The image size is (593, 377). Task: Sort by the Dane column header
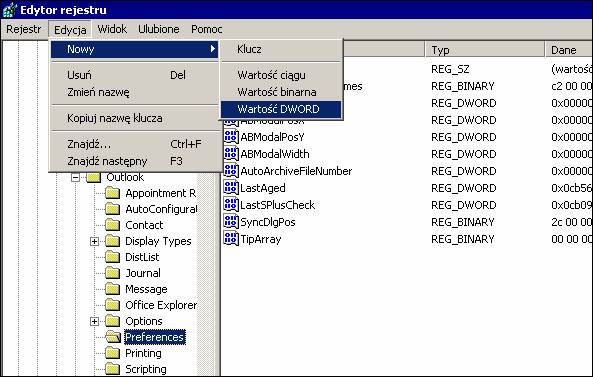[x=569, y=50]
